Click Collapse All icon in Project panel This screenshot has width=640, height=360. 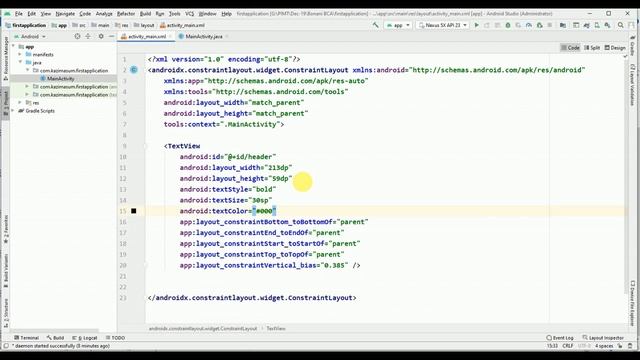point(88,36)
